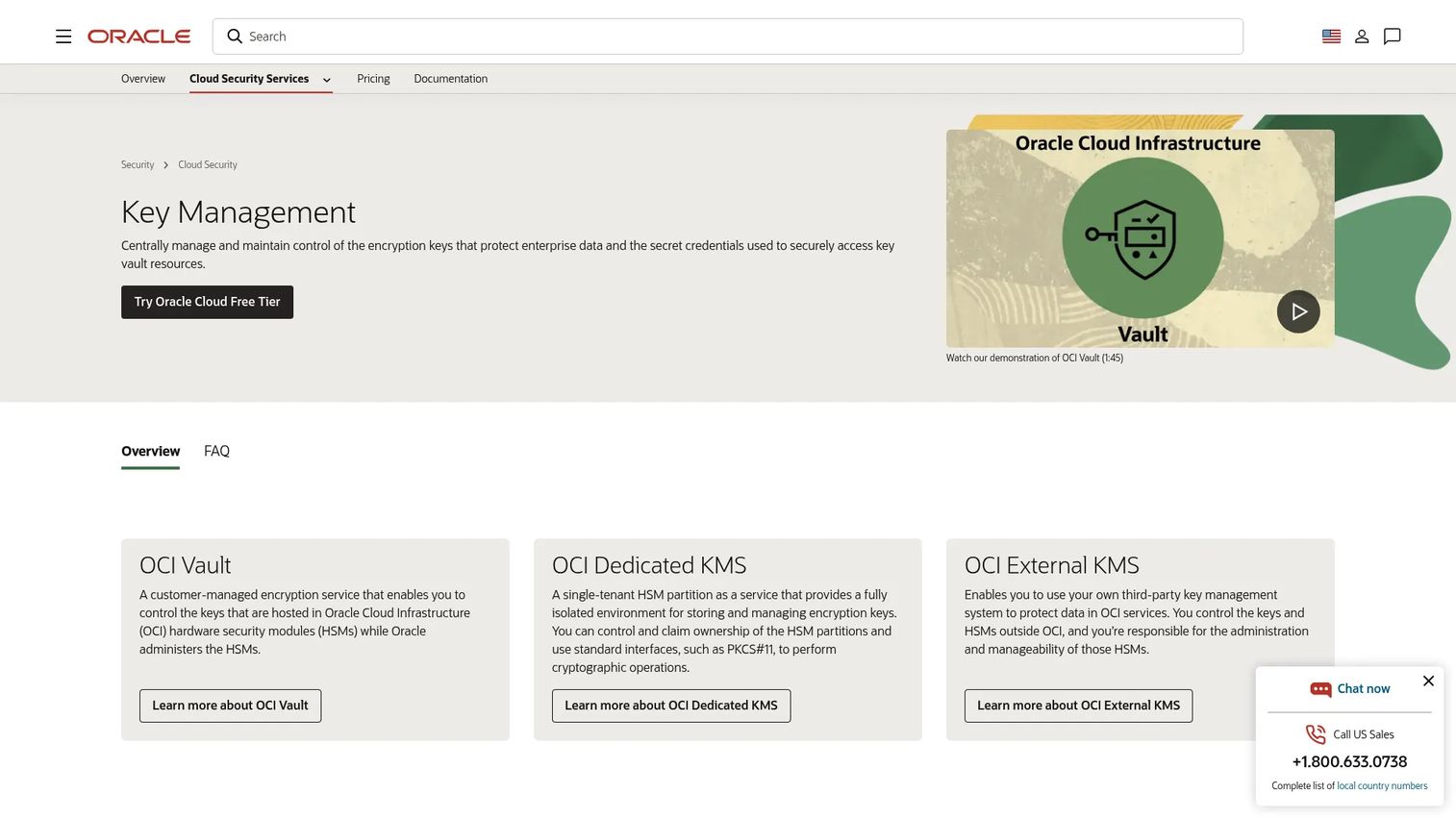Screen dimensions: 1456x818
Task: Click the OCI Dedicated KMS card title
Action: [x=649, y=565]
